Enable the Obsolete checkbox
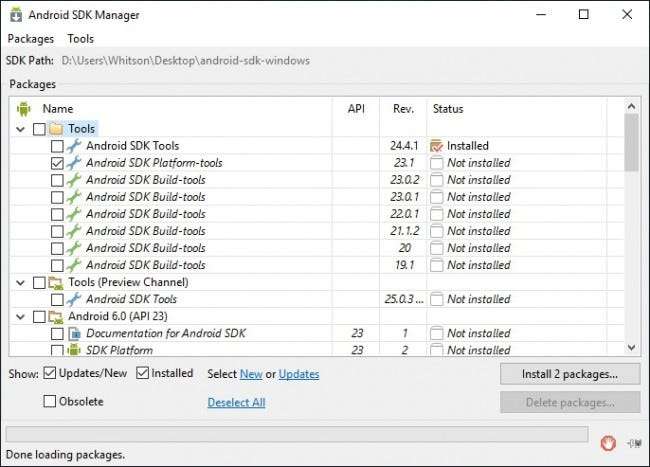This screenshot has width=650, height=467. [x=50, y=401]
